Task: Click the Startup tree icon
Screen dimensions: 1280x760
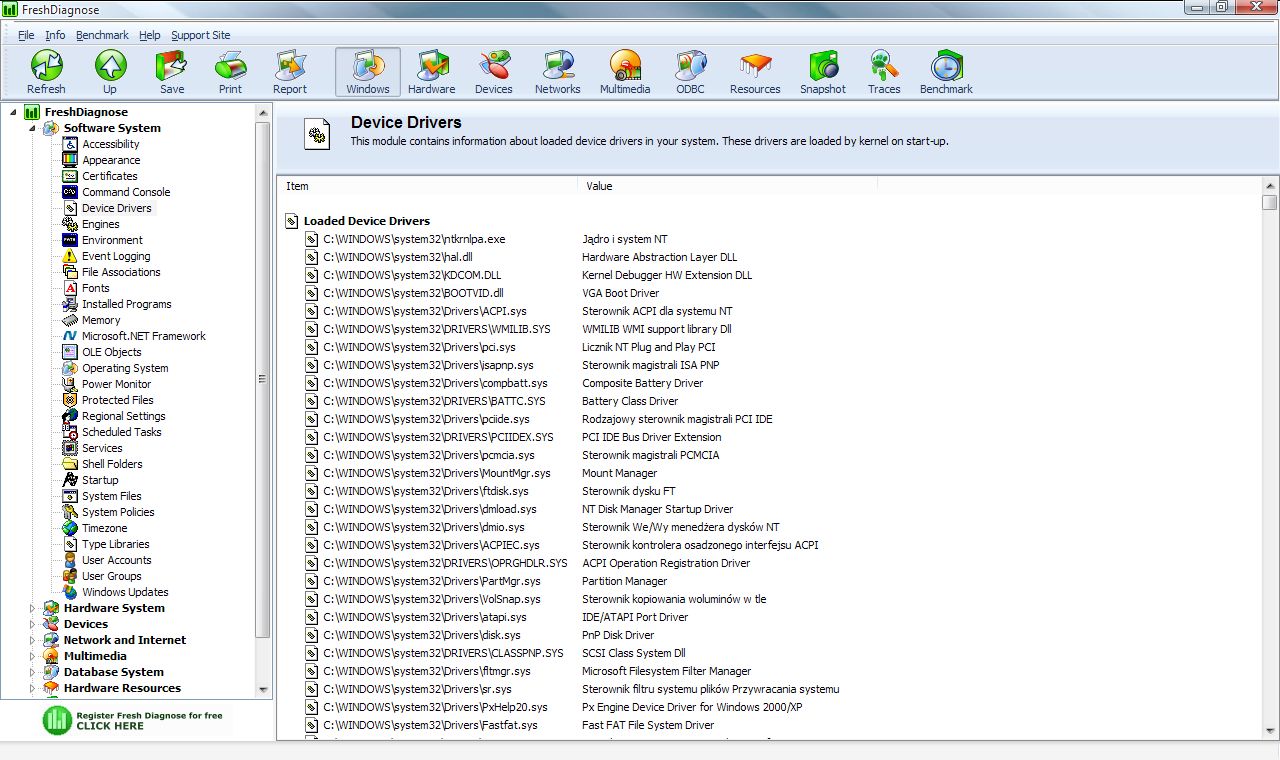Action: point(70,480)
